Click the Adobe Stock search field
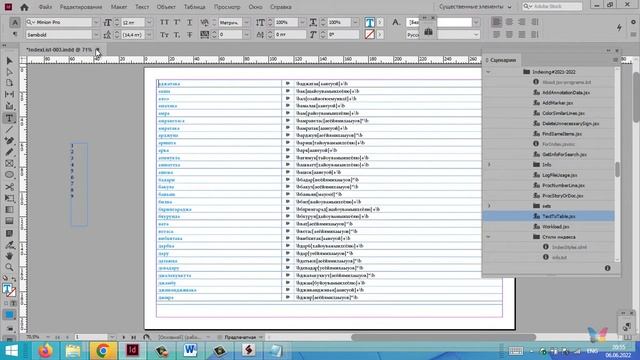The width and height of the screenshot is (640, 360). coord(552,6)
